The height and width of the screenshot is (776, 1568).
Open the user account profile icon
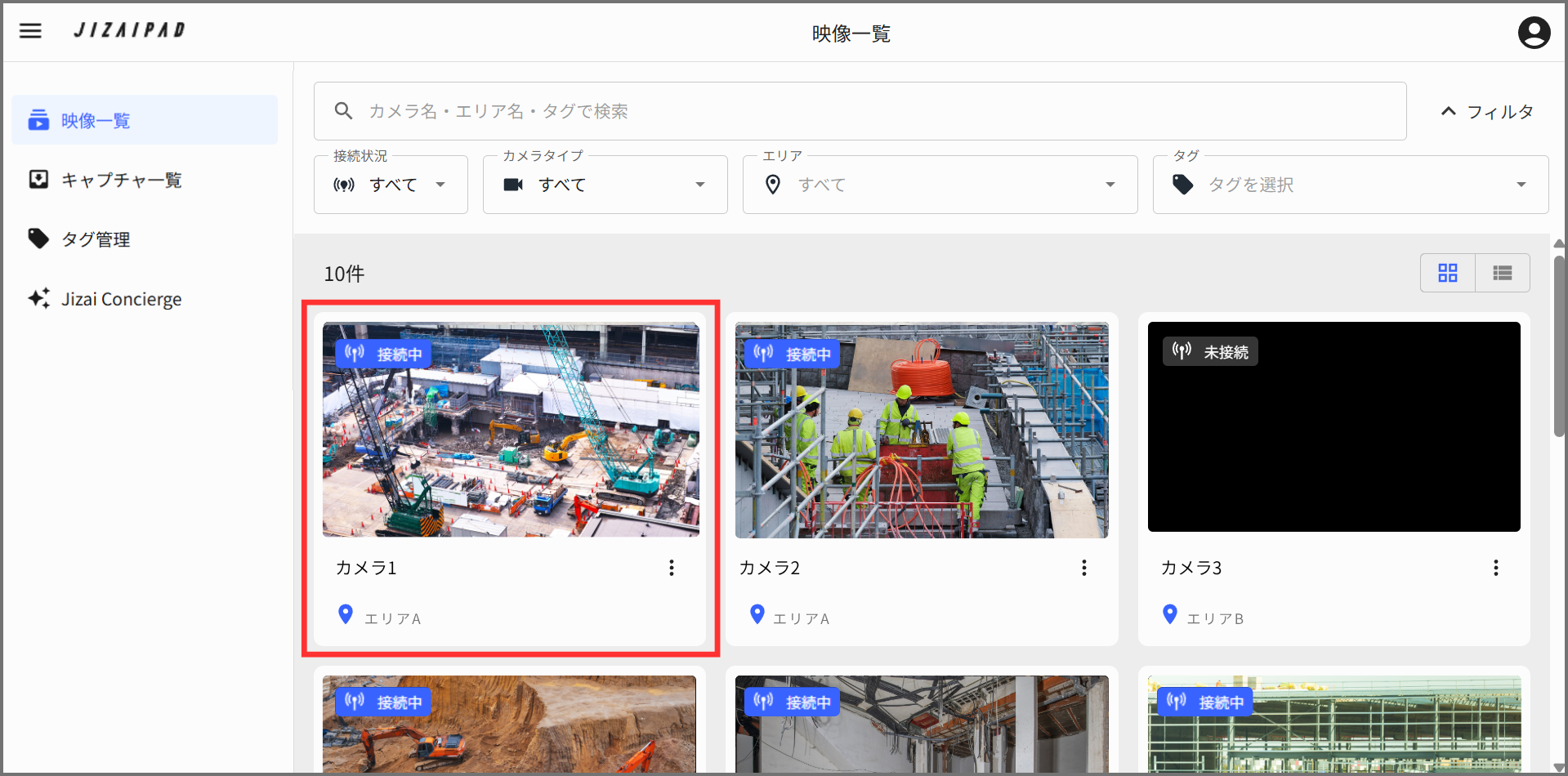1534,33
